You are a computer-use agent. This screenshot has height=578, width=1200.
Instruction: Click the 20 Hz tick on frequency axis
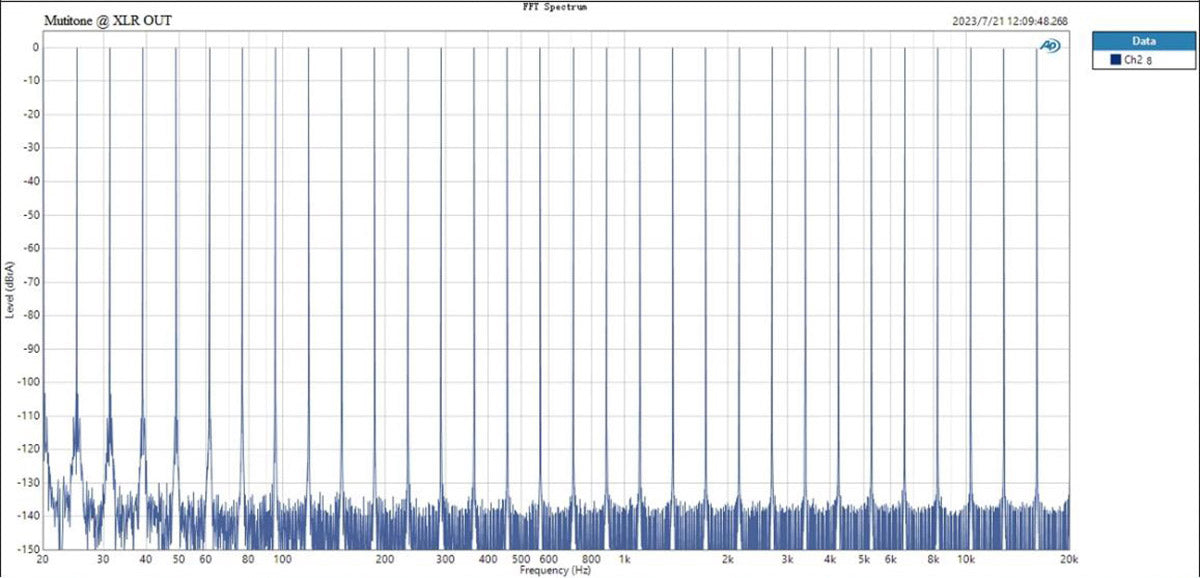tap(43, 559)
